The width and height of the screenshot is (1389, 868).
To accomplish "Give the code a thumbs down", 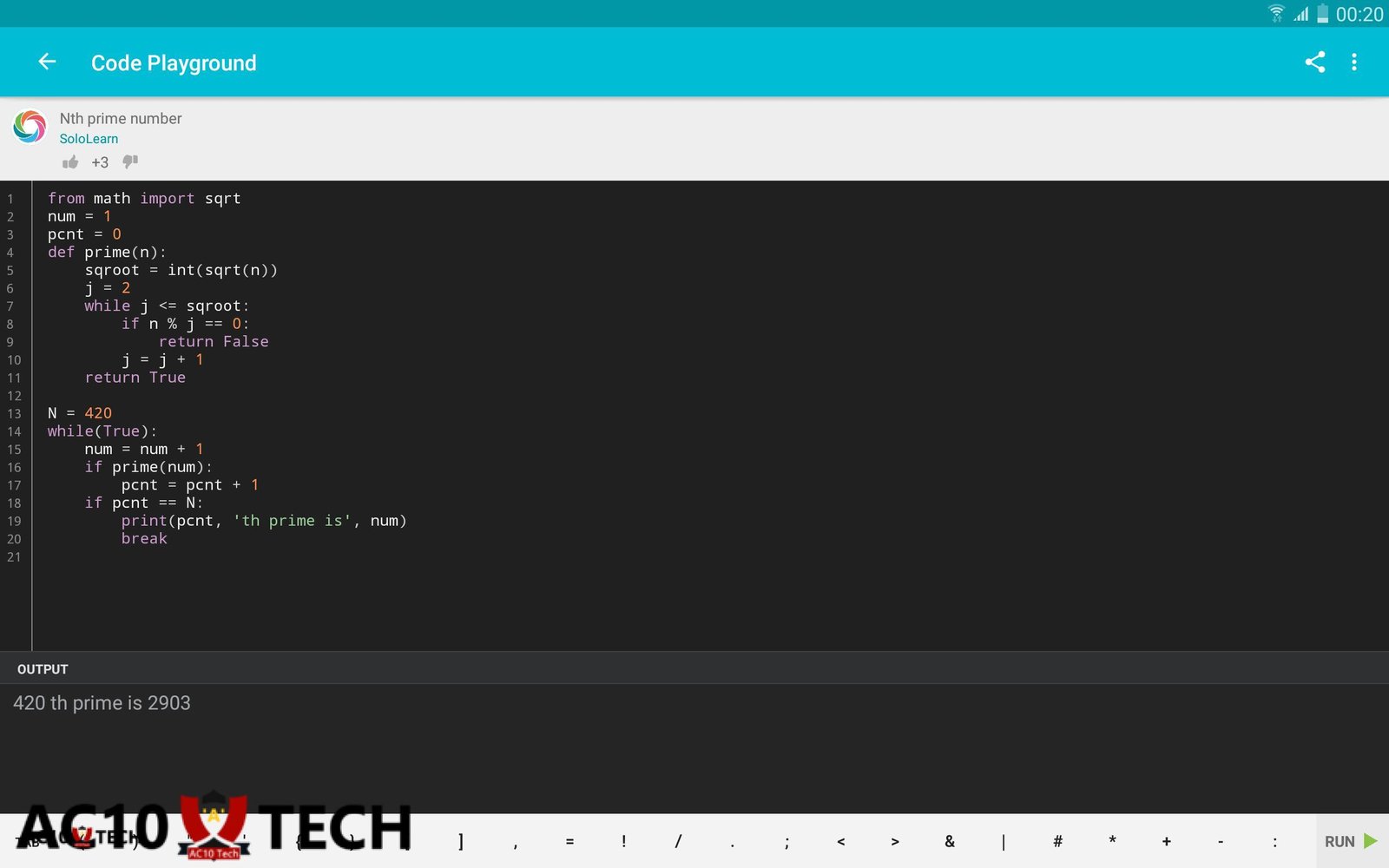I will [x=130, y=161].
